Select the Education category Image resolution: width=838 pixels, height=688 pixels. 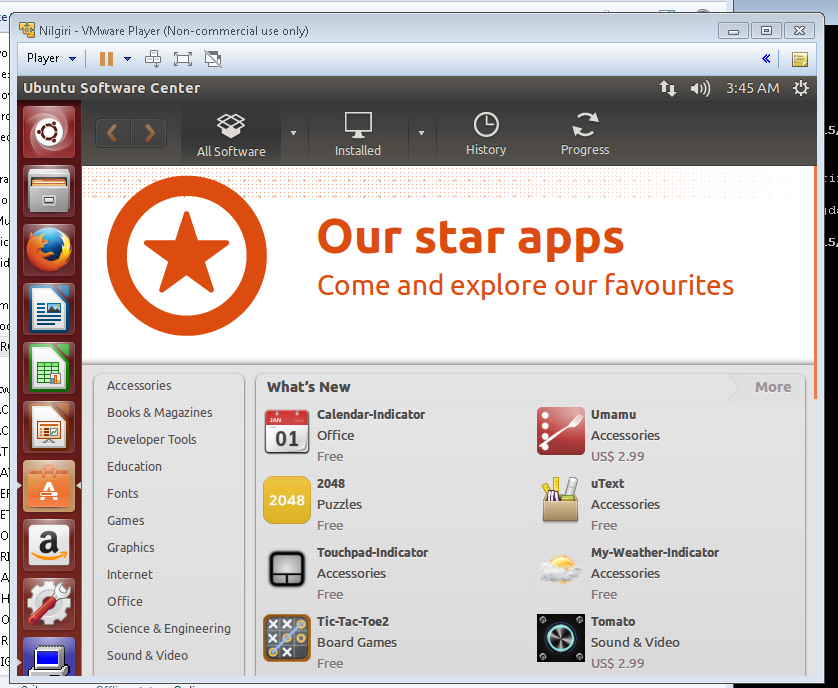tap(134, 467)
